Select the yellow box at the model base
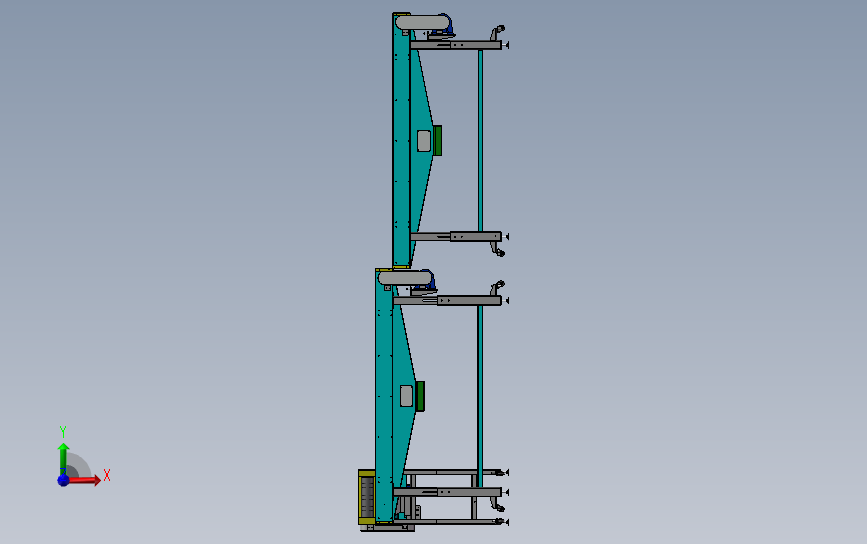867x544 pixels. pyautogui.click(x=367, y=497)
